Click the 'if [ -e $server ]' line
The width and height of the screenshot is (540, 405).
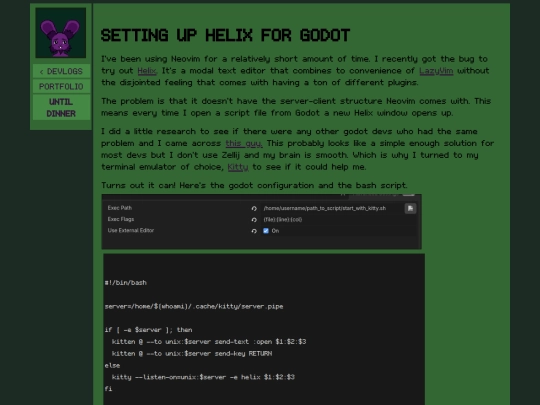(x=148, y=330)
